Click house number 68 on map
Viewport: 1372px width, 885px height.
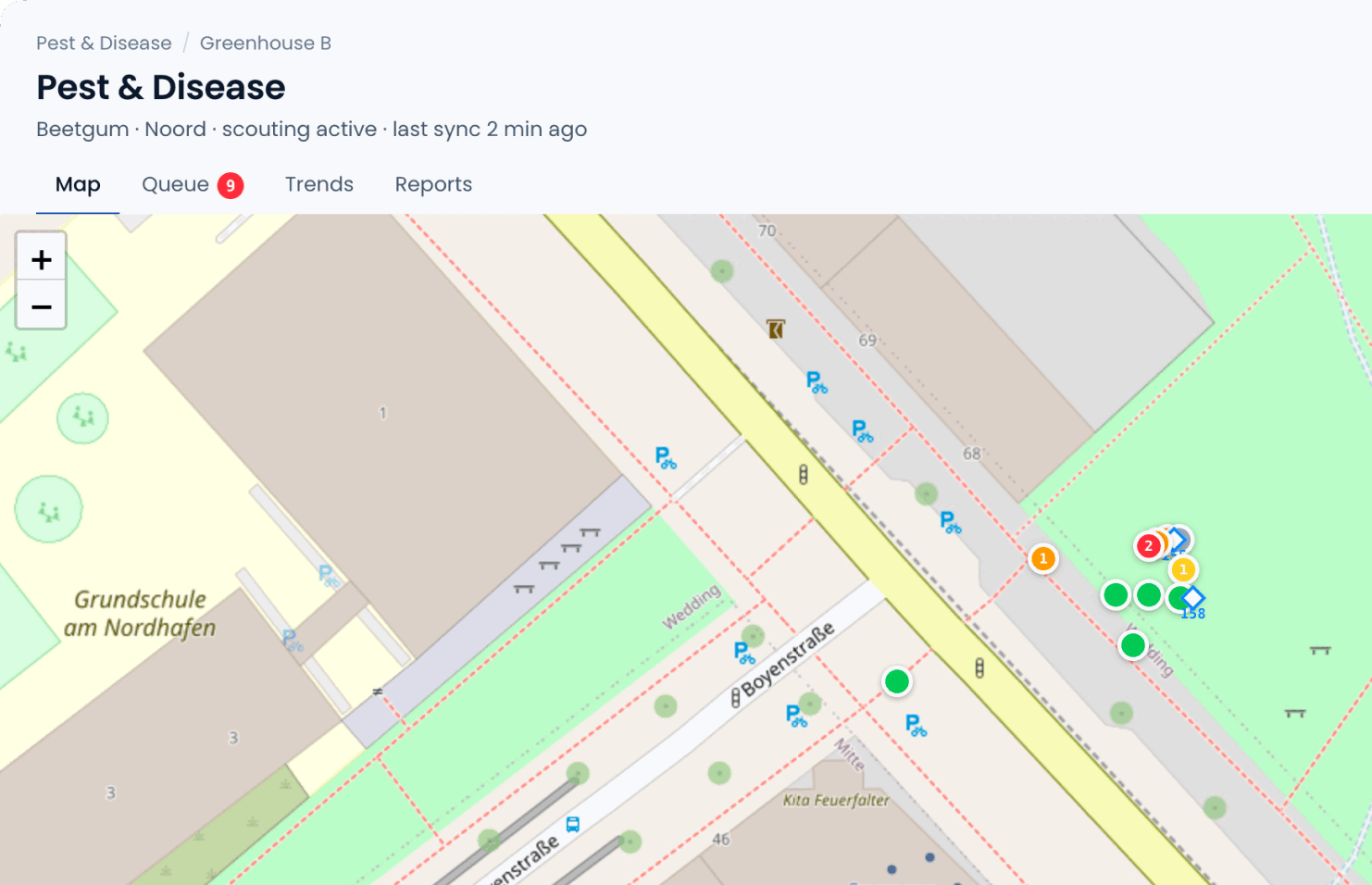click(971, 454)
